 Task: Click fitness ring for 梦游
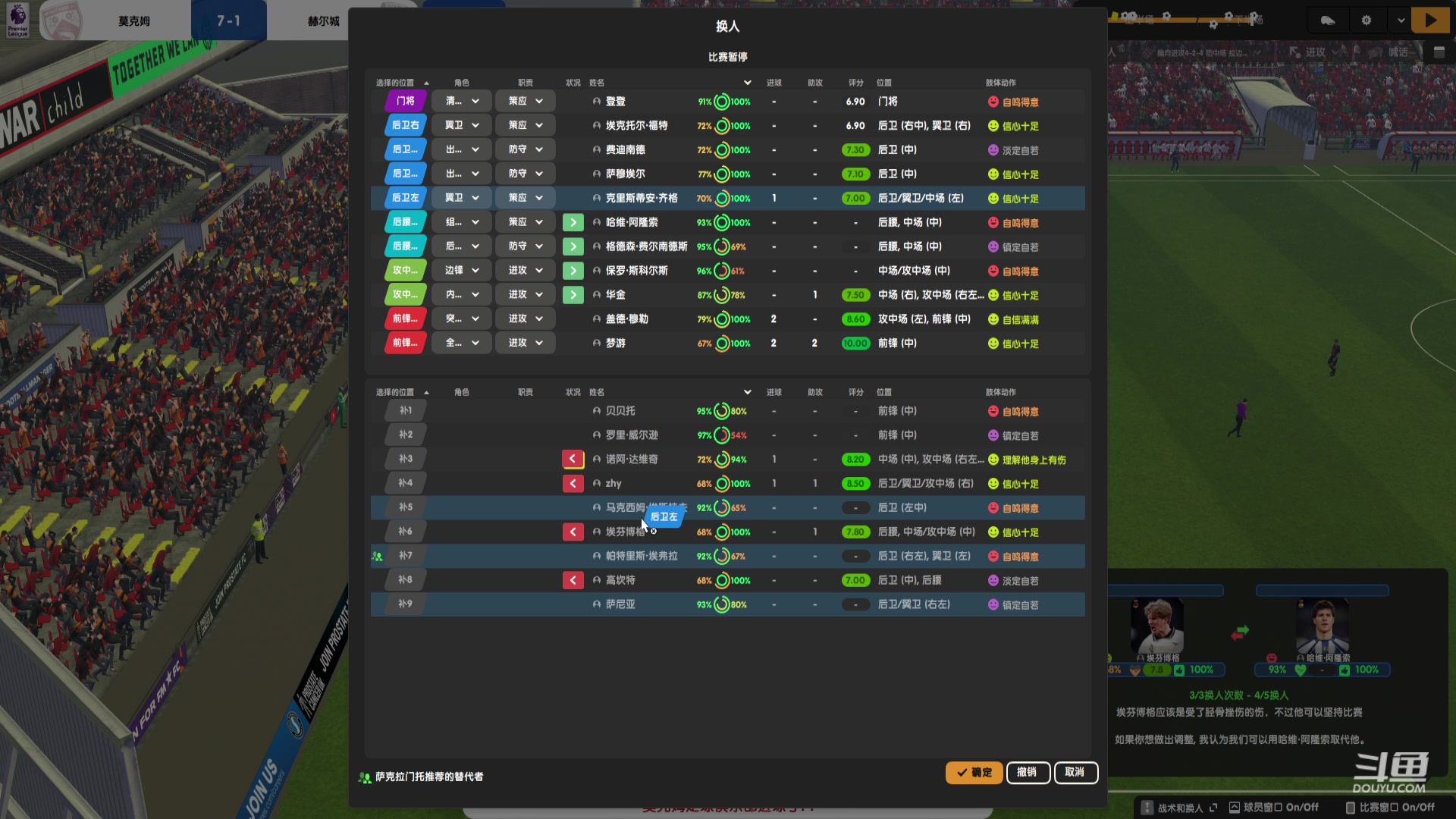pyautogui.click(x=722, y=344)
